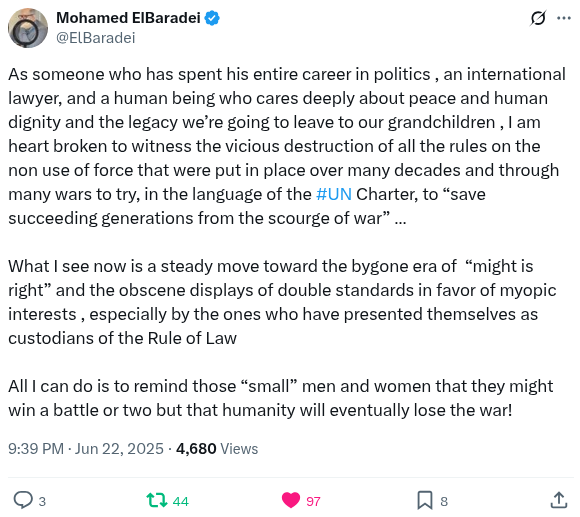This screenshot has height=517, width=580.
Task: Bookmark the post with bookmark icon
Action: click(x=425, y=500)
